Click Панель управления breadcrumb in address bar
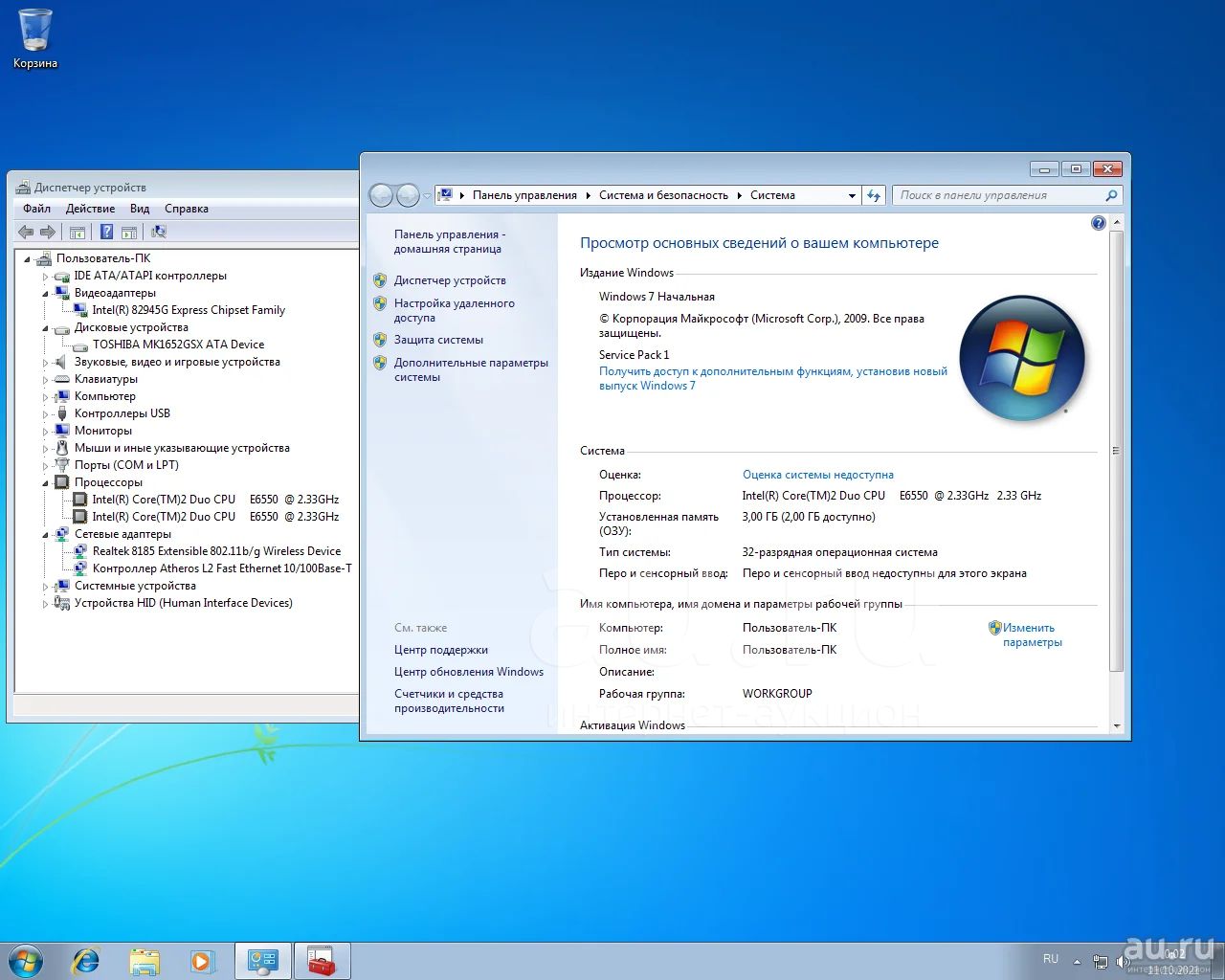1225x980 pixels. tap(524, 195)
